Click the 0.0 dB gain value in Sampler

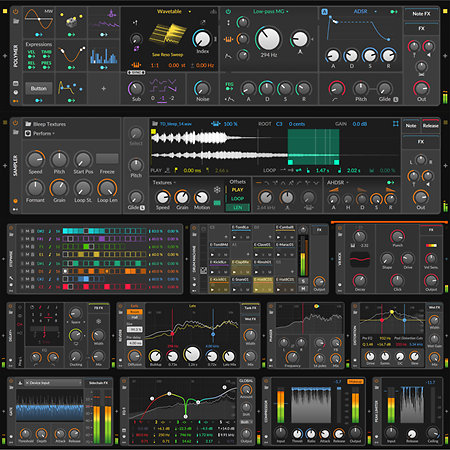click(x=360, y=124)
